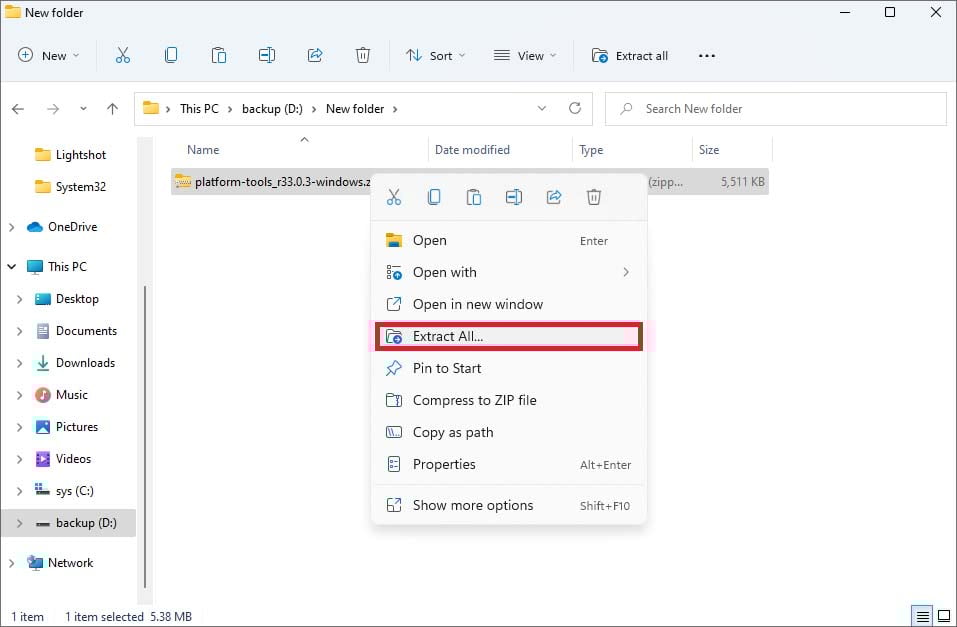957x627 pixels.
Task: Go back with the left arrow
Action: 18,109
